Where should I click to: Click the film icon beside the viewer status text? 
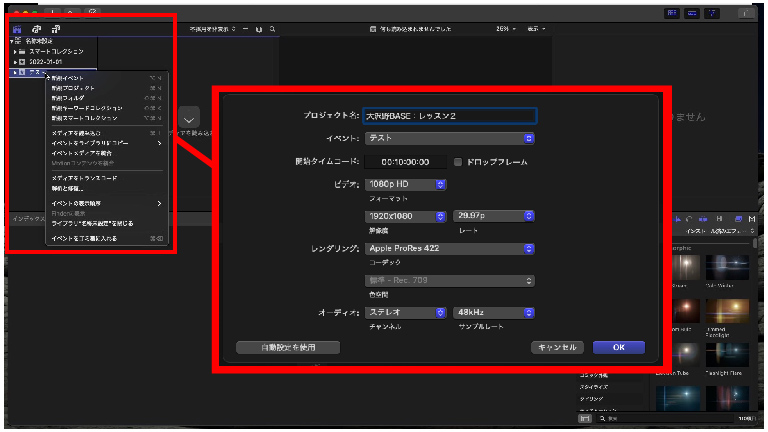tap(373, 29)
